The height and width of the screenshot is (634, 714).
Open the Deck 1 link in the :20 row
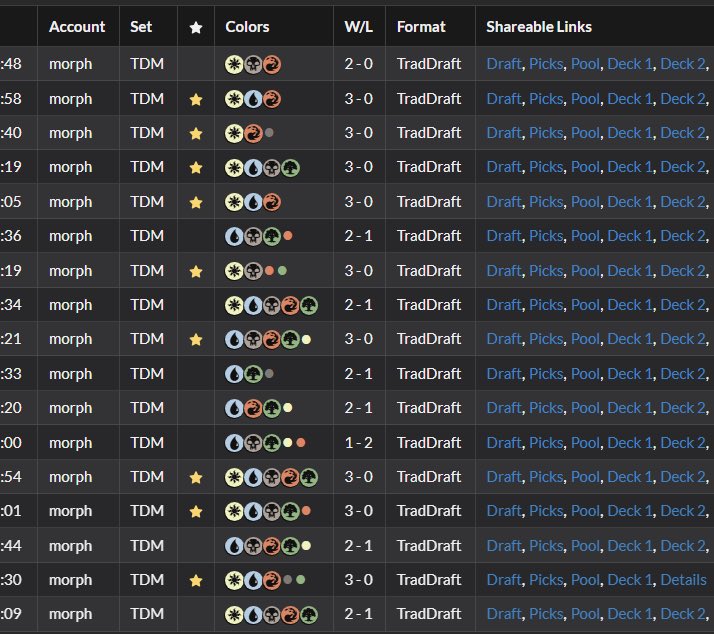630,408
